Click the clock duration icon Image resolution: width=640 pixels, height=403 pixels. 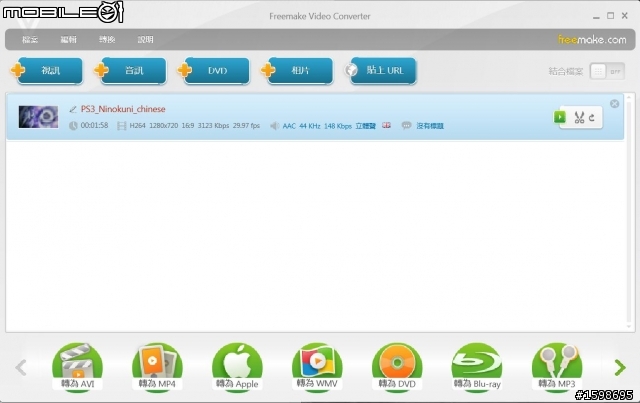(73, 126)
